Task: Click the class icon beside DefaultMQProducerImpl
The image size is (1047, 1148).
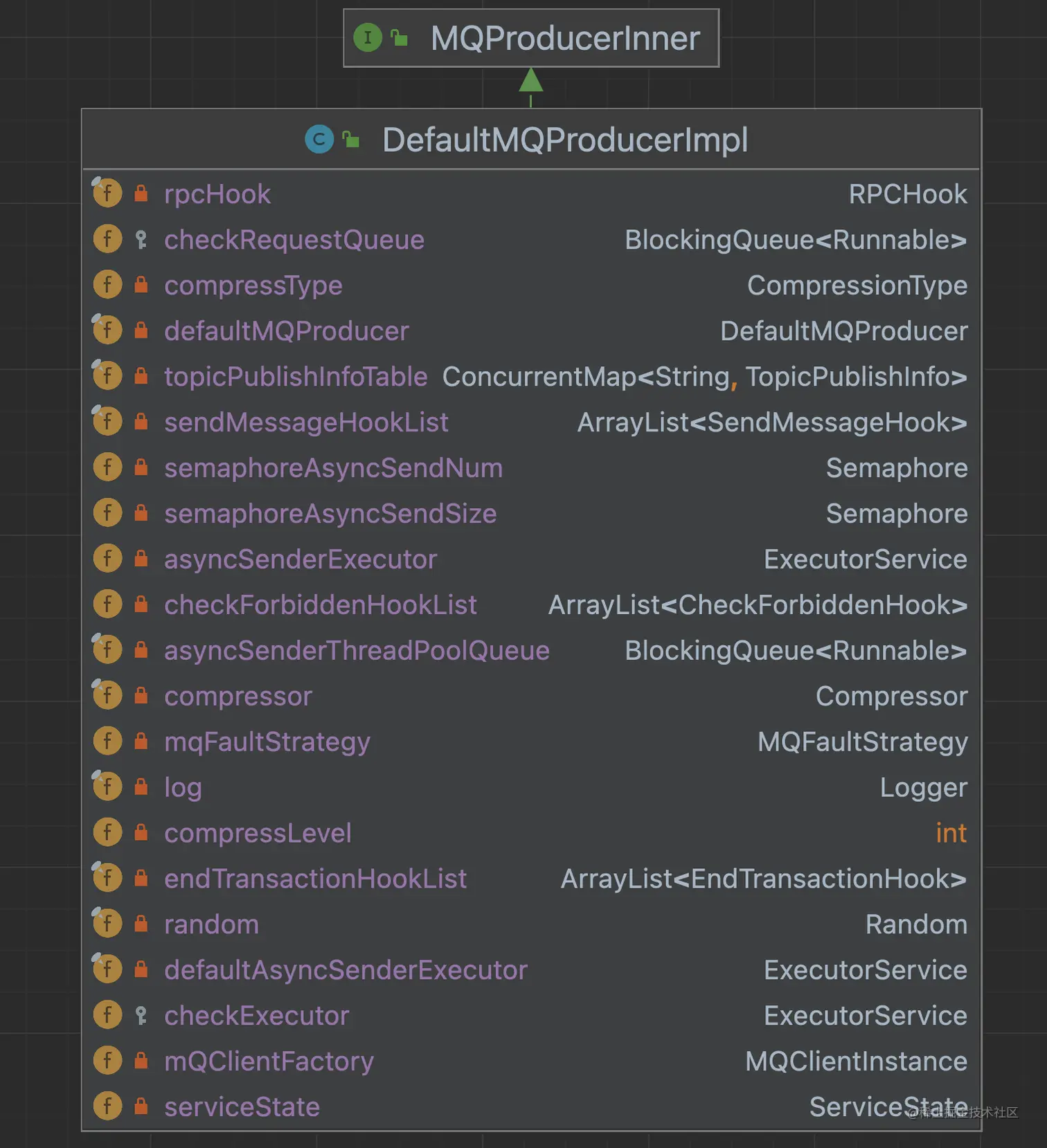Action: pos(319,139)
